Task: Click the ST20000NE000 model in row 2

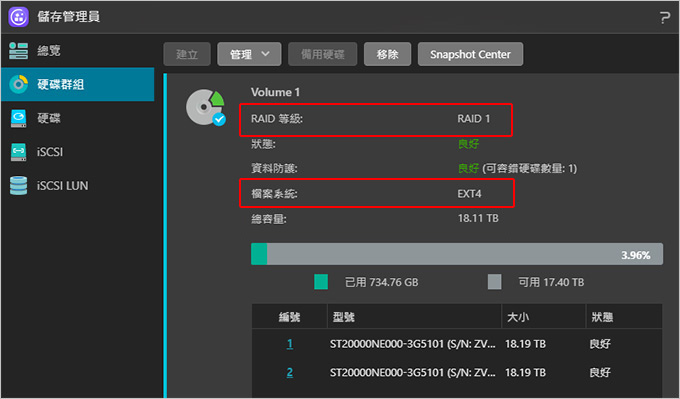Action: 412,373
